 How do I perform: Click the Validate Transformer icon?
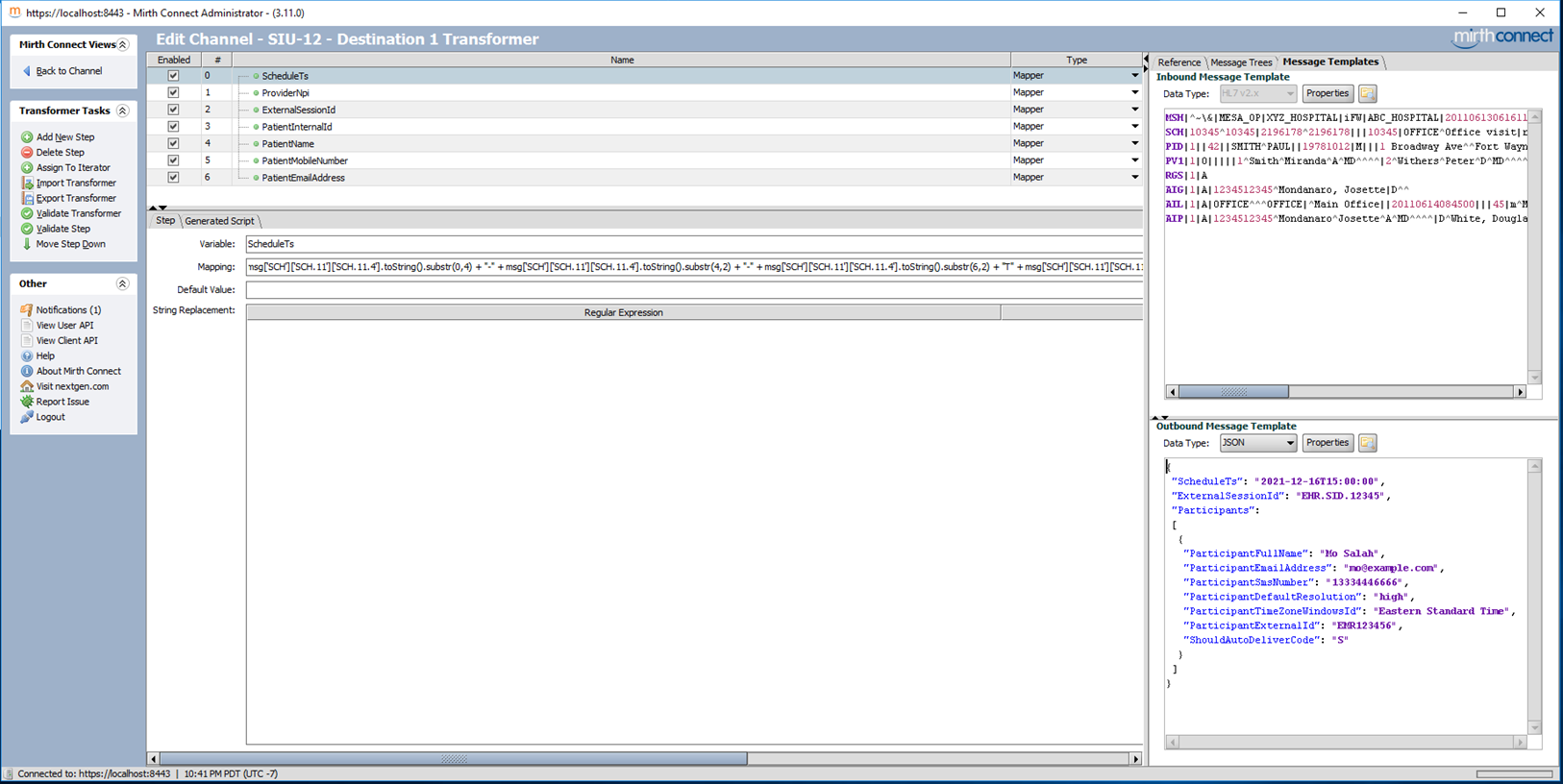(27, 214)
